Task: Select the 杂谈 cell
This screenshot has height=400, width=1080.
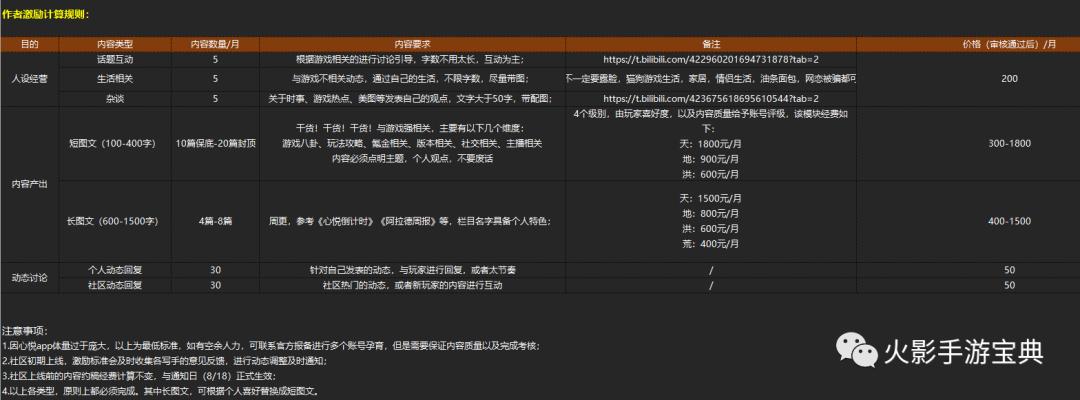Action: pos(115,98)
